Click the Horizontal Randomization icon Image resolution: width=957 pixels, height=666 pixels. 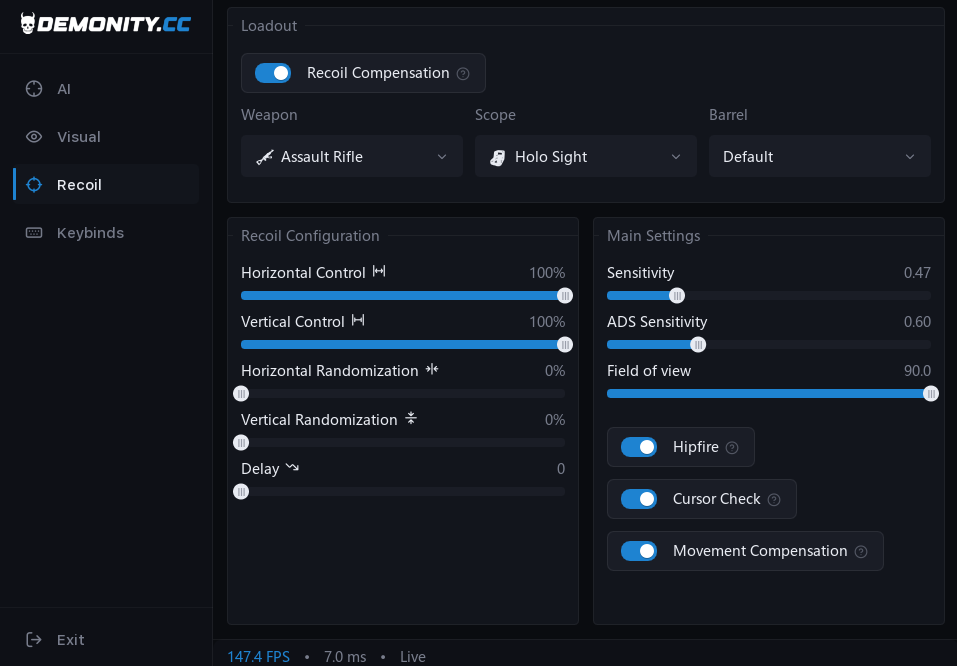click(432, 369)
